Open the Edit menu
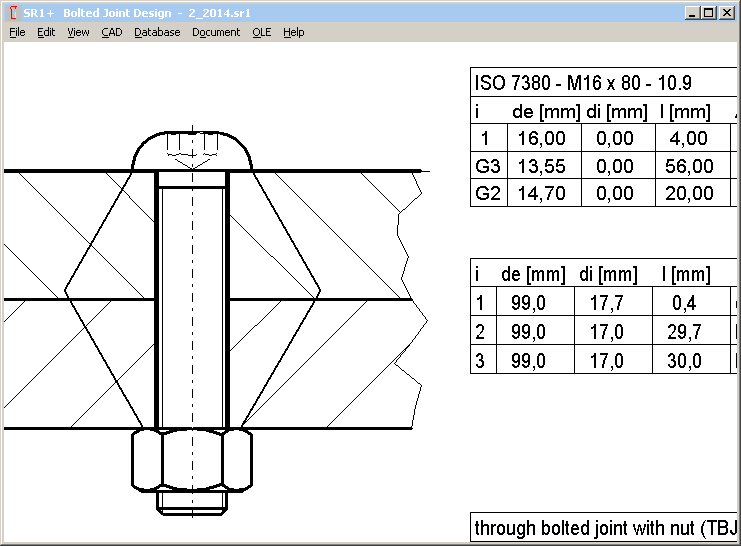The height and width of the screenshot is (546, 741). pos(46,32)
